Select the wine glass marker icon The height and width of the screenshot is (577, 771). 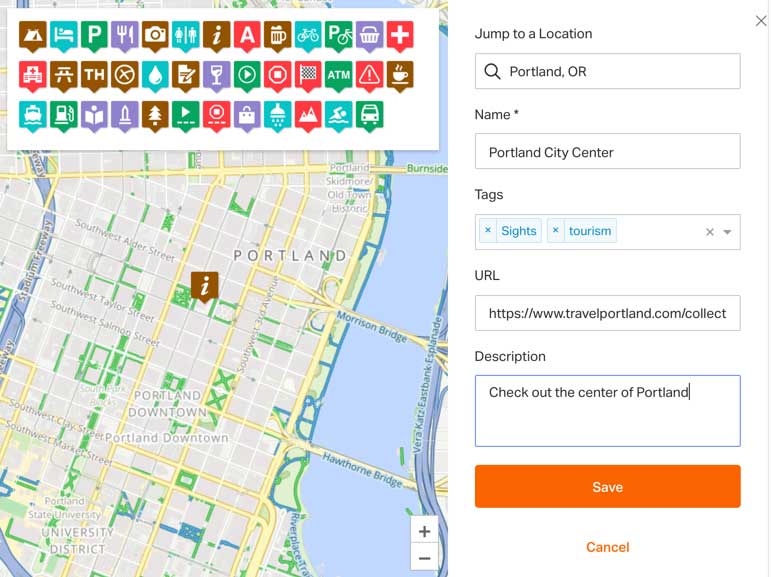(216, 76)
